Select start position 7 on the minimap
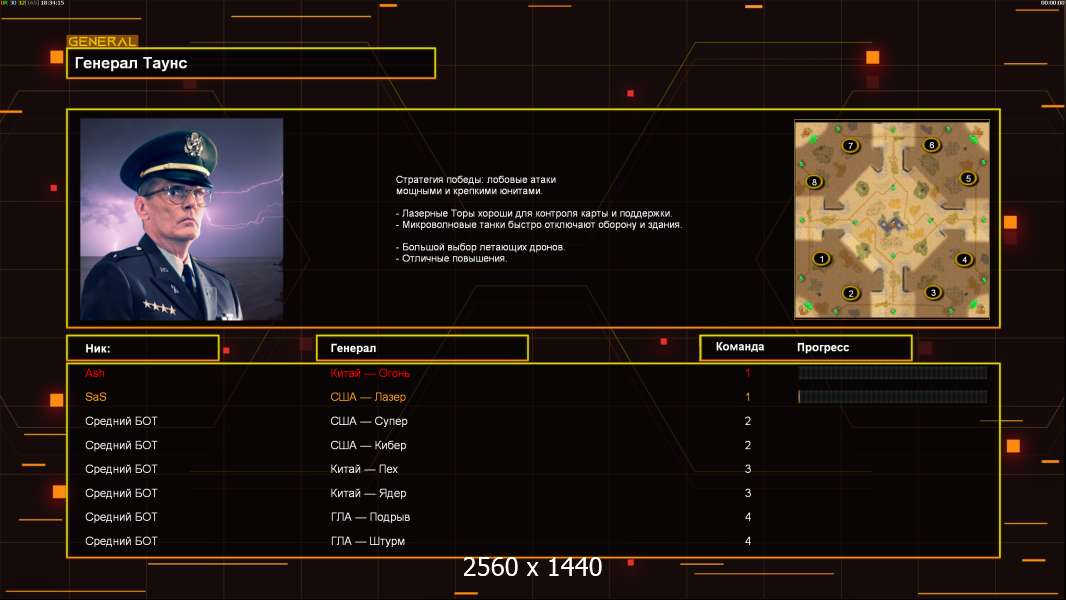1066x600 pixels. point(850,145)
